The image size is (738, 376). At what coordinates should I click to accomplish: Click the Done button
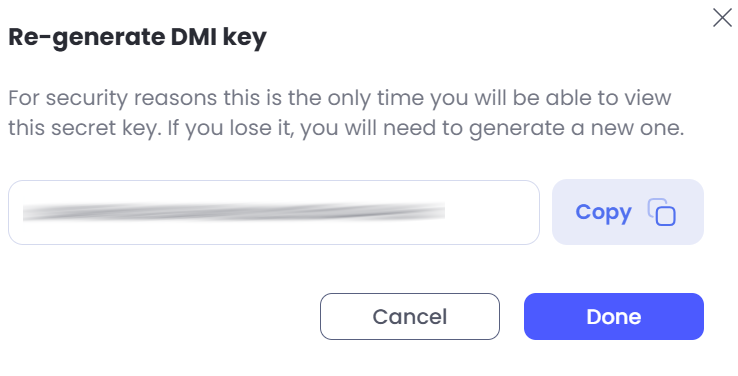pos(614,316)
